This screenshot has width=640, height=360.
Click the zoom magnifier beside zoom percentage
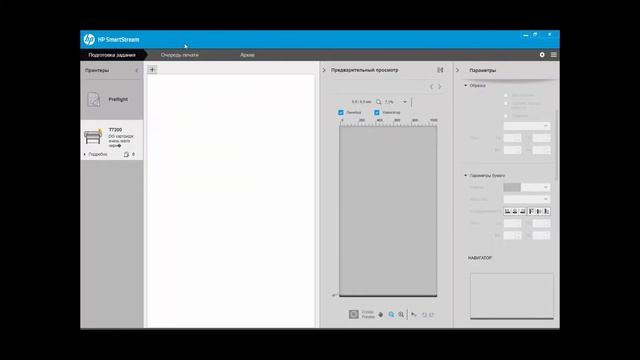click(x=378, y=102)
